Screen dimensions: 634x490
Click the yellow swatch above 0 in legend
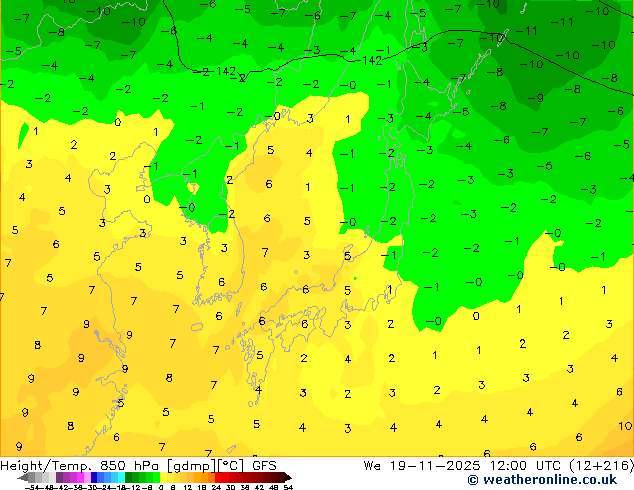point(163,477)
